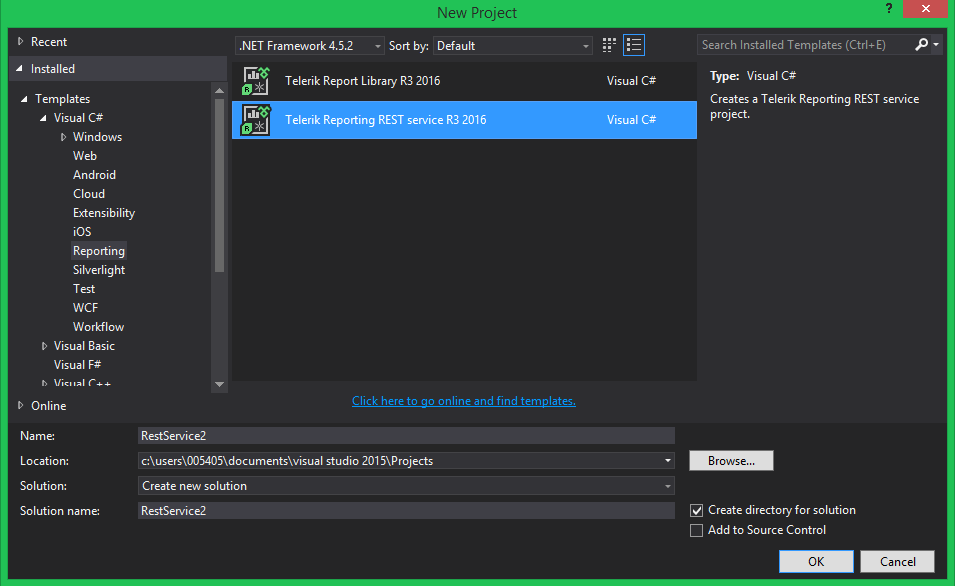Viewport: 955px width, 586px height.
Task: Click the templates tree scrollbar thumb
Action: pos(219,185)
